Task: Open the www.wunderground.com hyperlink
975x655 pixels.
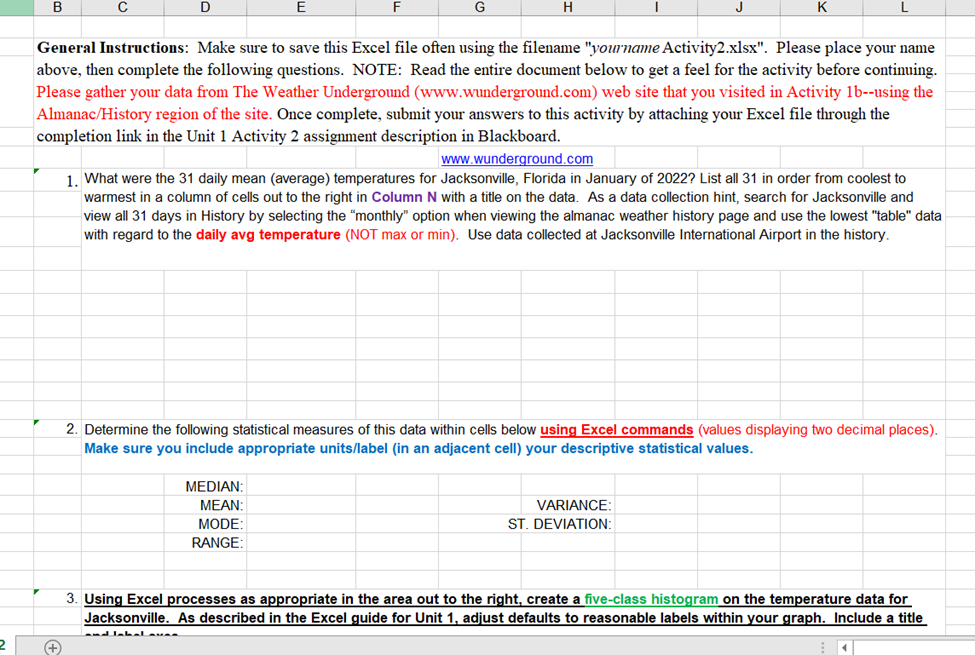Action: click(x=516, y=158)
